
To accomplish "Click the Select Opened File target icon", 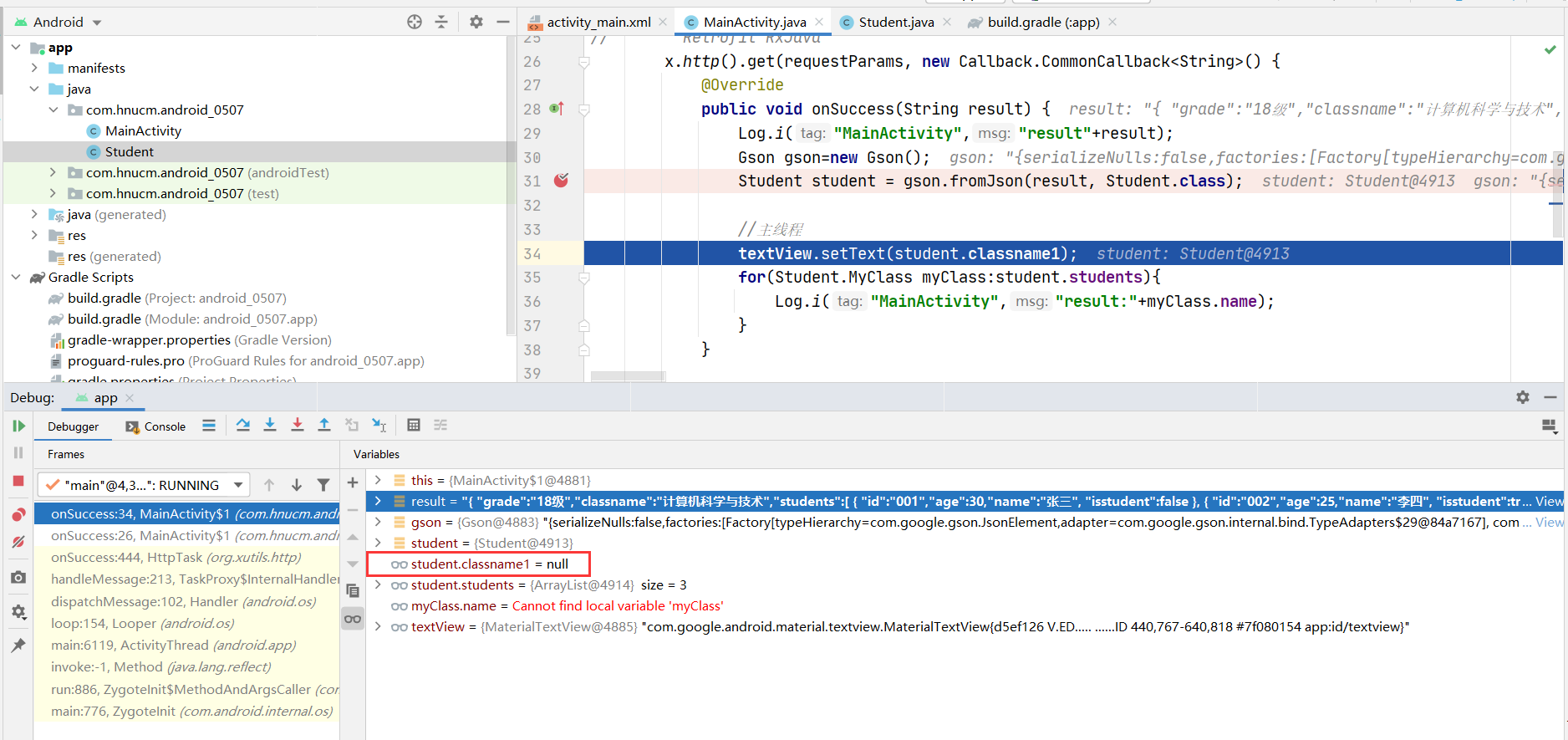I will (415, 22).
